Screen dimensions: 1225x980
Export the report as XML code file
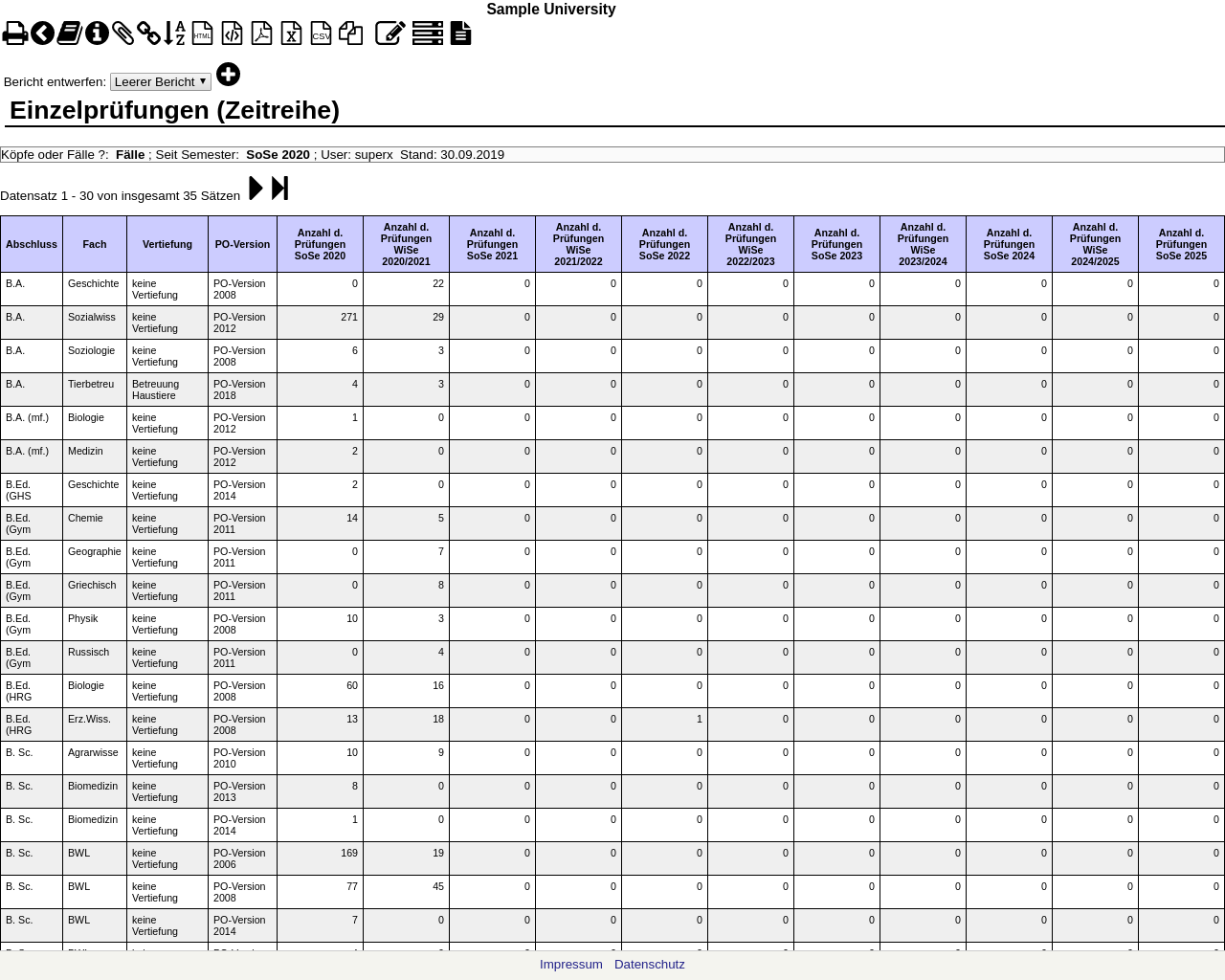pos(232,34)
